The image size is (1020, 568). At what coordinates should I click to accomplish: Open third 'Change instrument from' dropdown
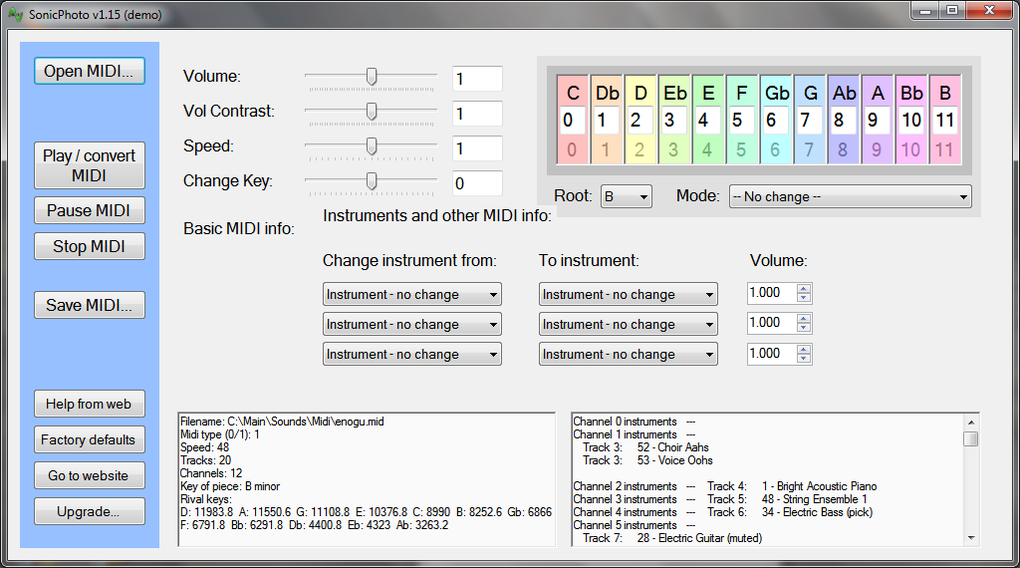coord(412,355)
